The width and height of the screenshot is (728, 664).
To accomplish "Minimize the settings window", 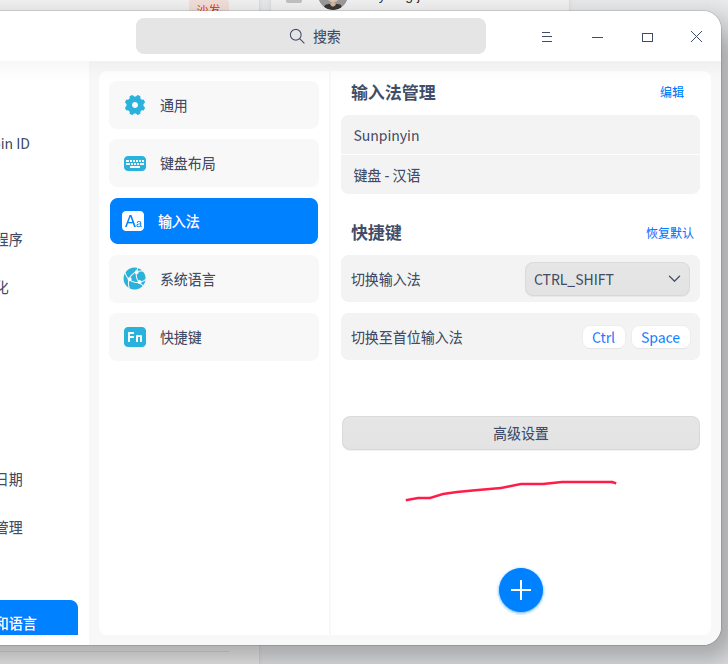I will point(597,37).
